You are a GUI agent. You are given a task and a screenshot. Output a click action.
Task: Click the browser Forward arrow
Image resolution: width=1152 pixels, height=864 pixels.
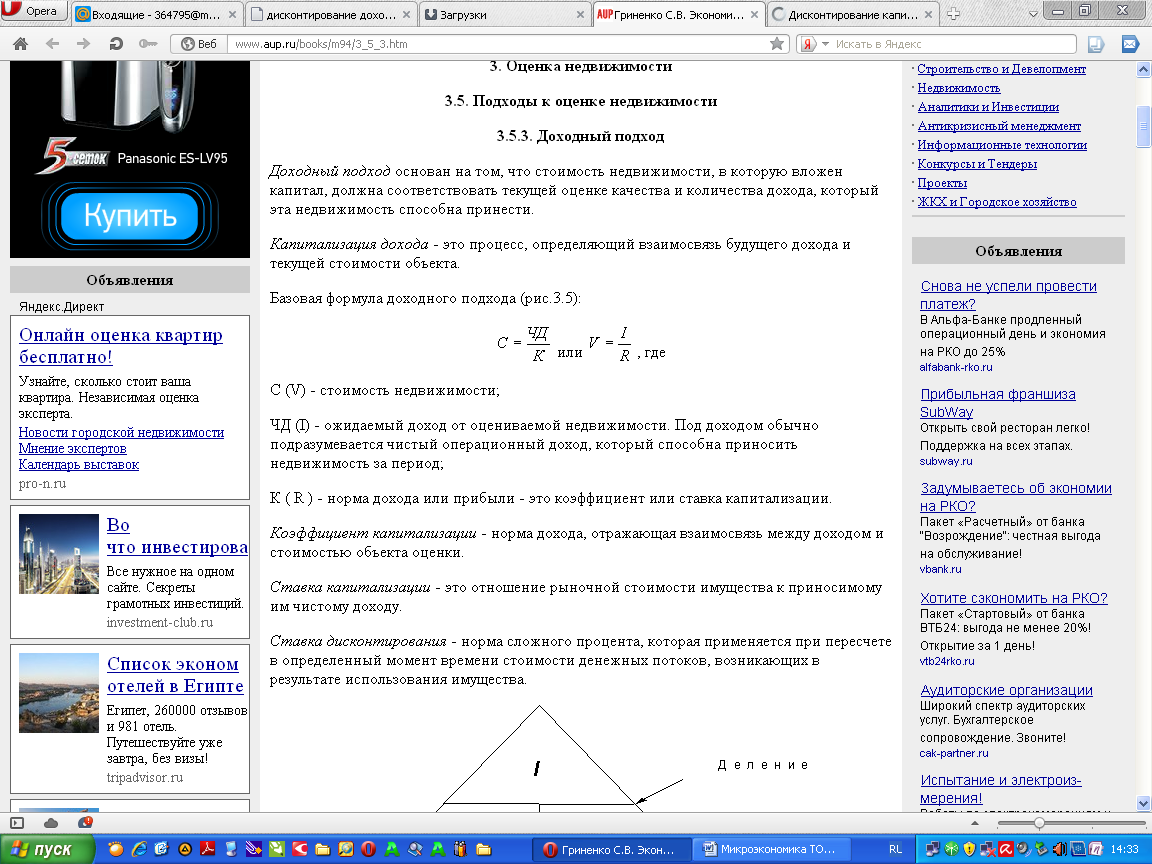pos(83,44)
